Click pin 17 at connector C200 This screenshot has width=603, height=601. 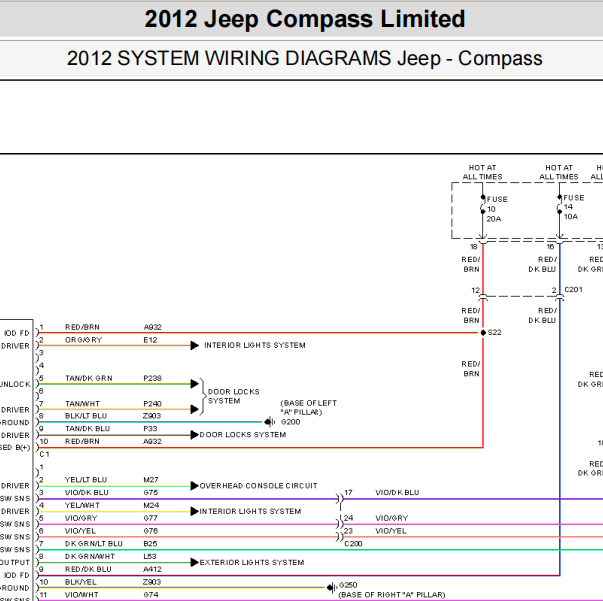point(348,493)
